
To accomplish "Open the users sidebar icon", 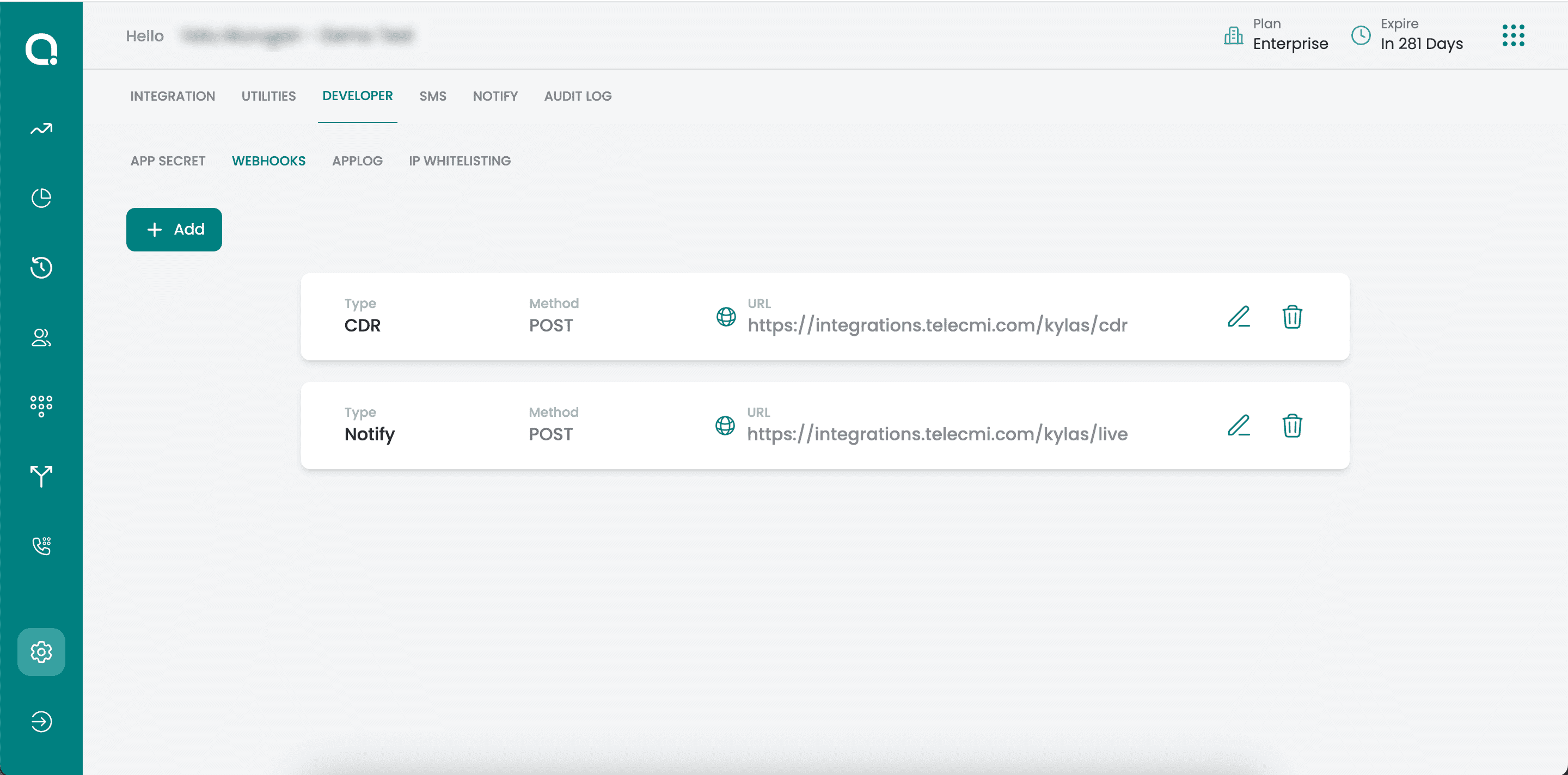I will click(41, 337).
